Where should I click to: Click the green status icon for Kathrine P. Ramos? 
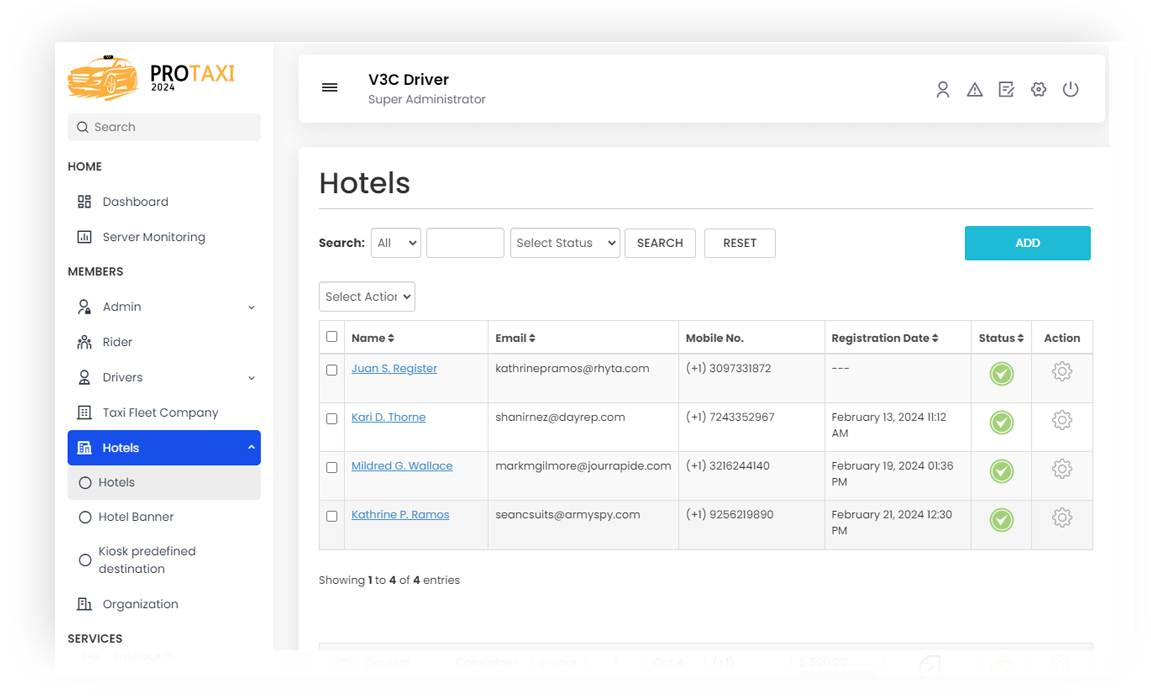1001,520
